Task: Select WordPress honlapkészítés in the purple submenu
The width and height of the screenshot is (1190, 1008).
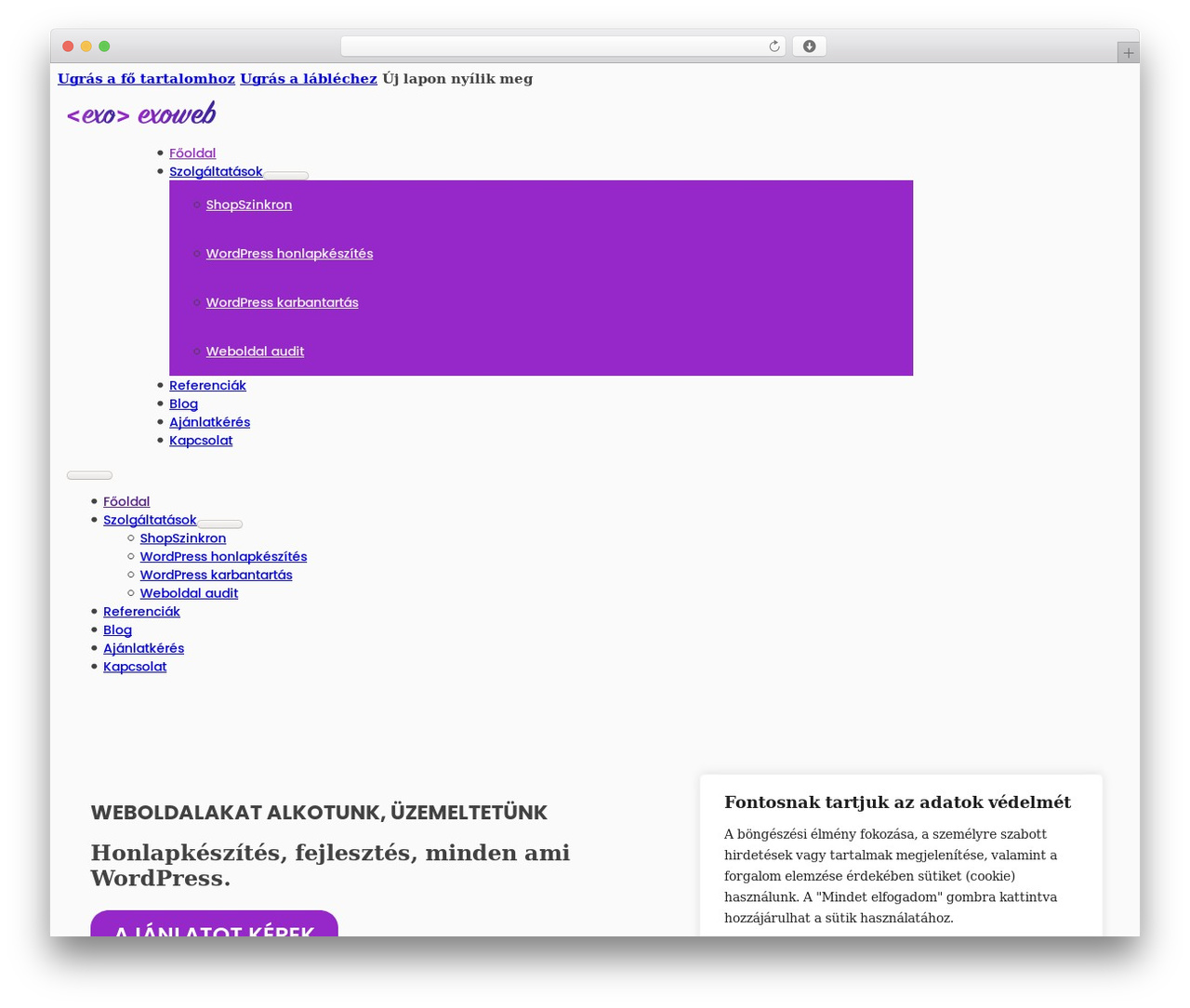Action: (289, 254)
